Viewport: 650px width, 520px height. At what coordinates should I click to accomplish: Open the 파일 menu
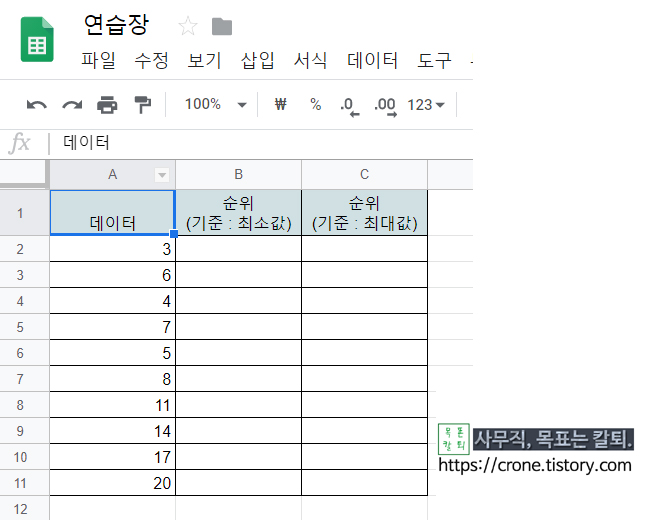98,61
